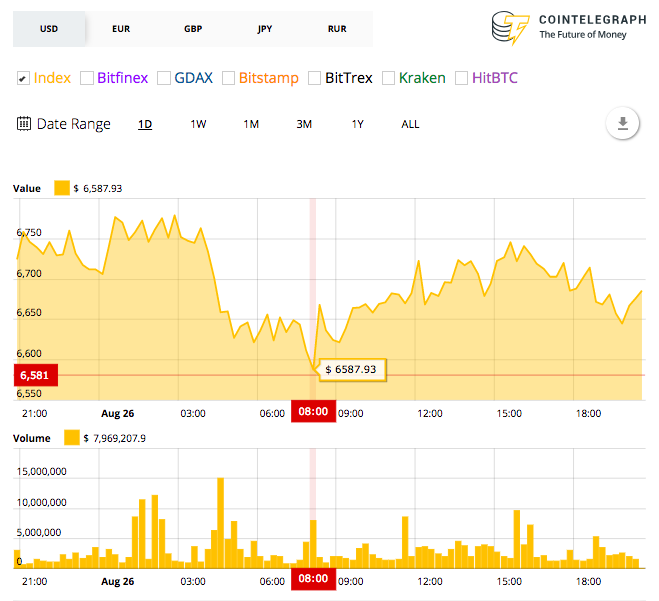Viewport: 659px width, 601px height.
Task: Click the yellow Value legend swatch
Action: 62,188
